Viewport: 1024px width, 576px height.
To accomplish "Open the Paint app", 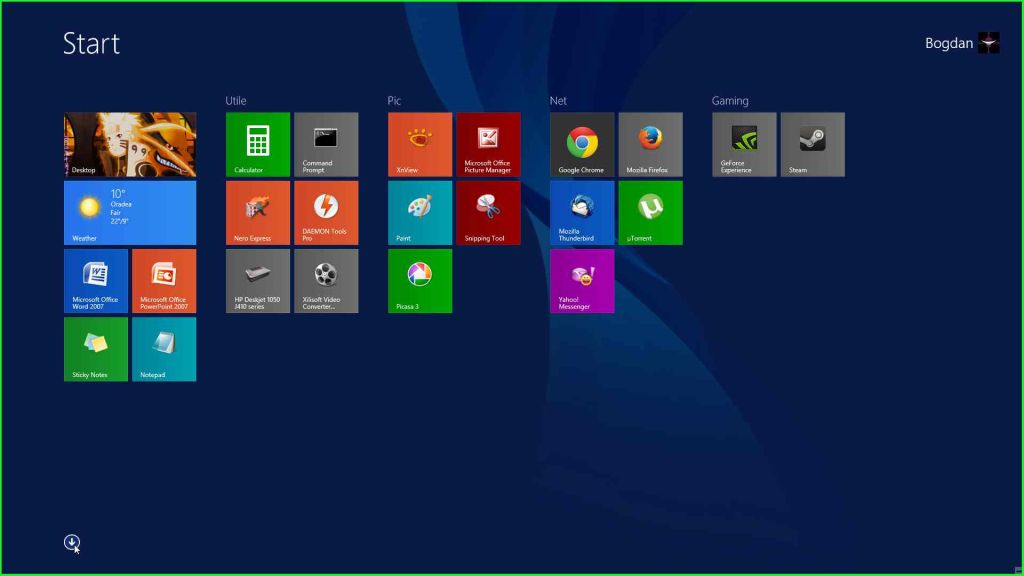I will pyautogui.click(x=420, y=213).
